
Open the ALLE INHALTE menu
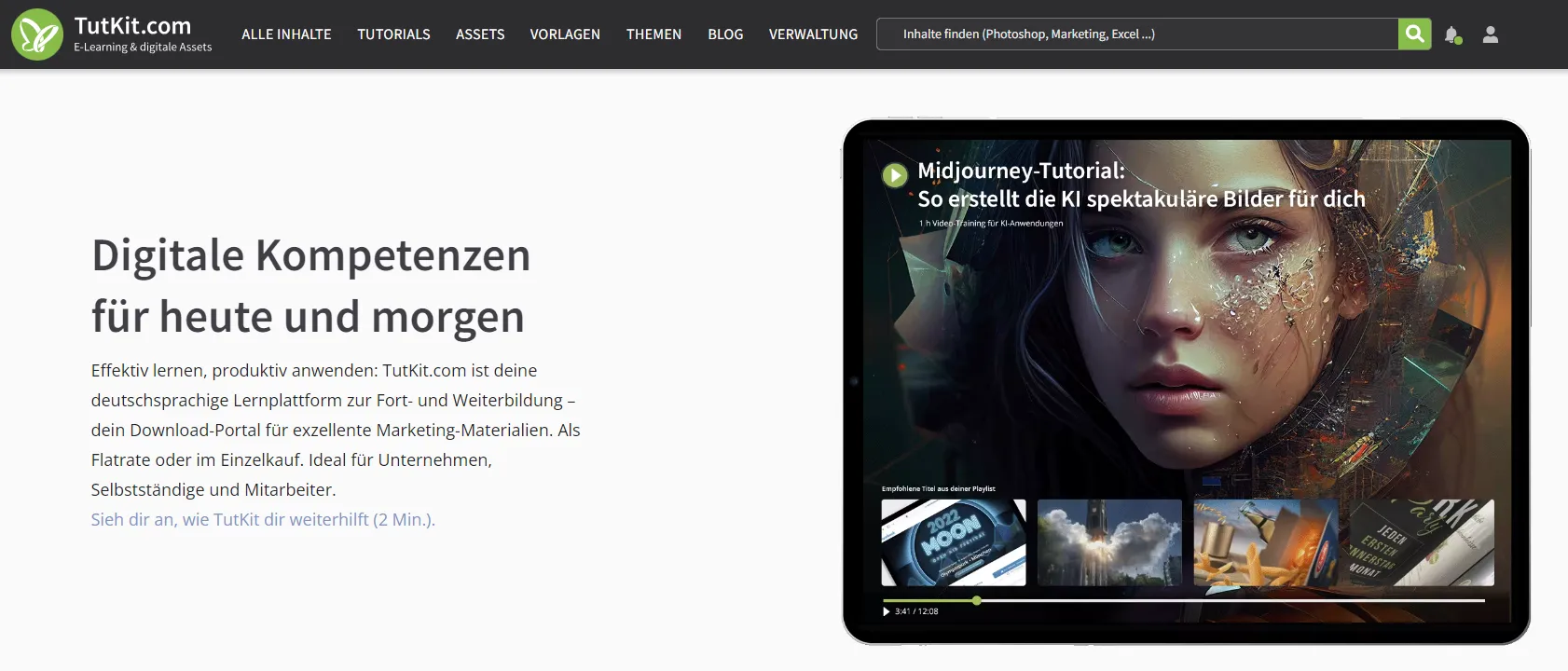tap(286, 34)
